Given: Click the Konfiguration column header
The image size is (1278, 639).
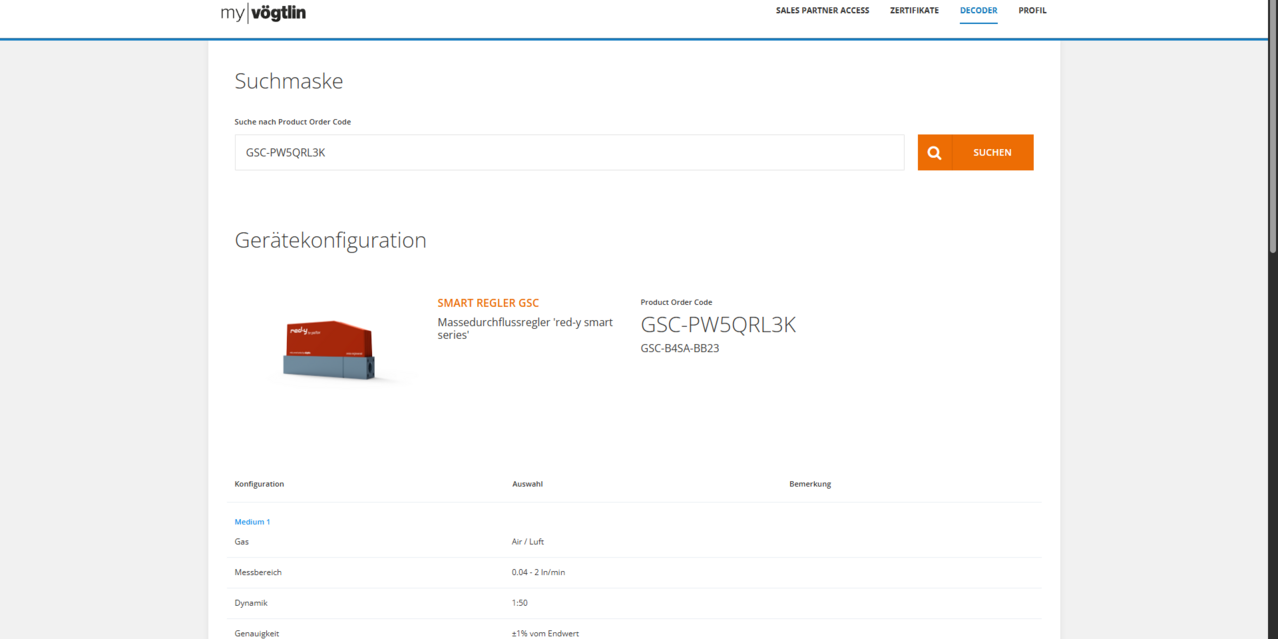Looking at the screenshot, I should [259, 484].
